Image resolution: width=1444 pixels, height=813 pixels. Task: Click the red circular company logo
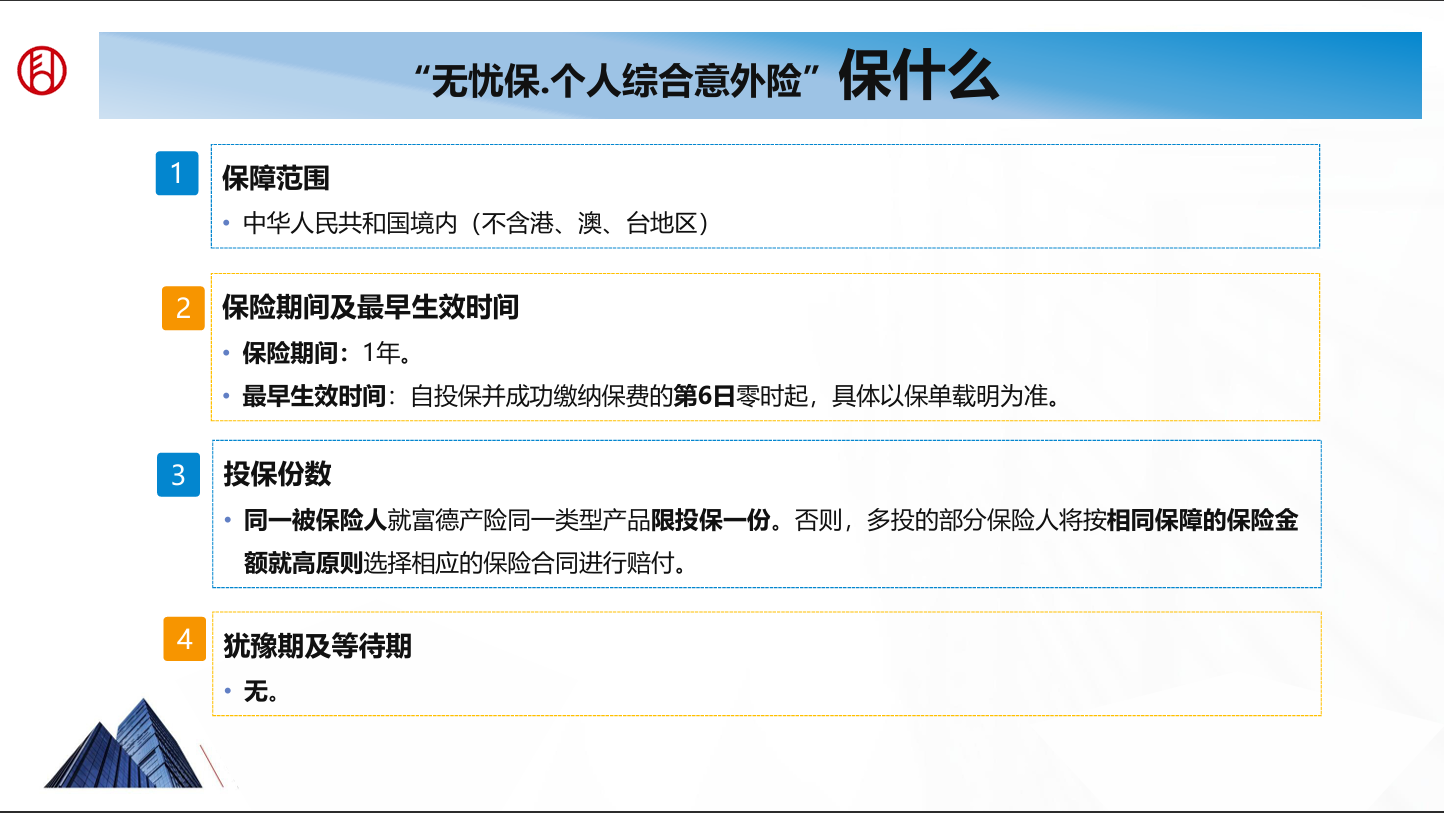click(x=42, y=70)
